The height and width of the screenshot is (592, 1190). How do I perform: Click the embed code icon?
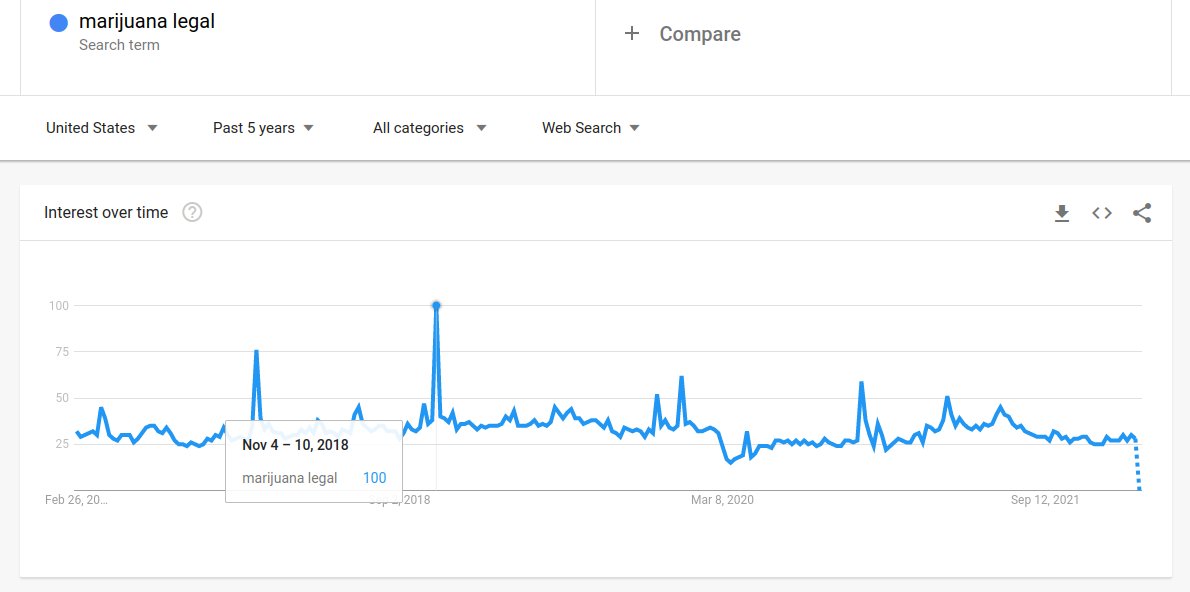1102,213
